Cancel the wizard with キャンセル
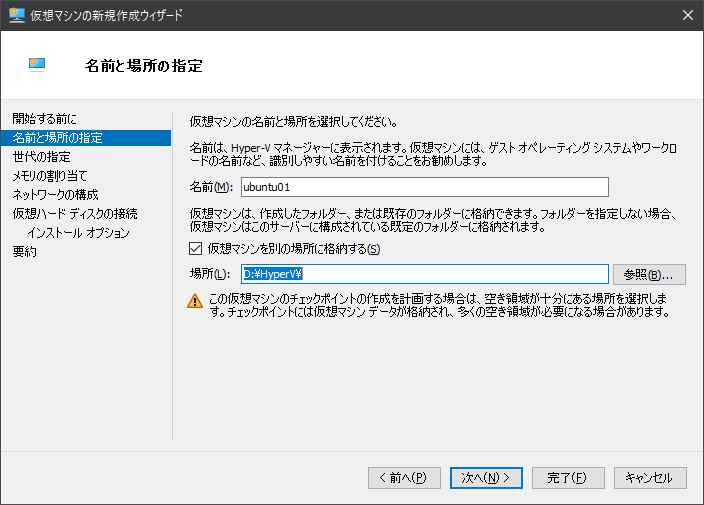Viewport: 704px width, 505px height. (x=650, y=478)
